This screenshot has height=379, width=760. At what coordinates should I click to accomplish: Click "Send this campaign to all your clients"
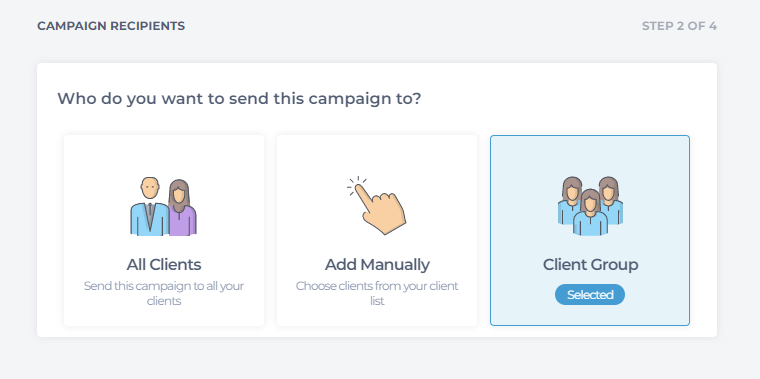164,293
